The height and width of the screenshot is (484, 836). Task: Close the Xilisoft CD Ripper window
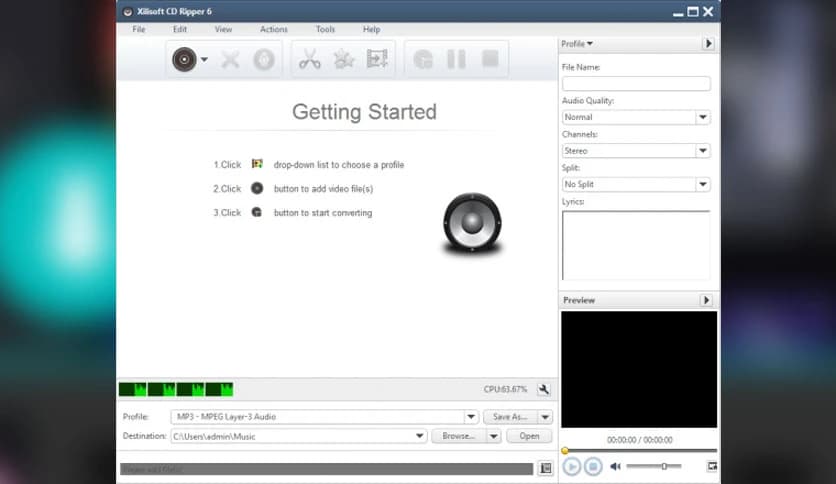(x=708, y=11)
